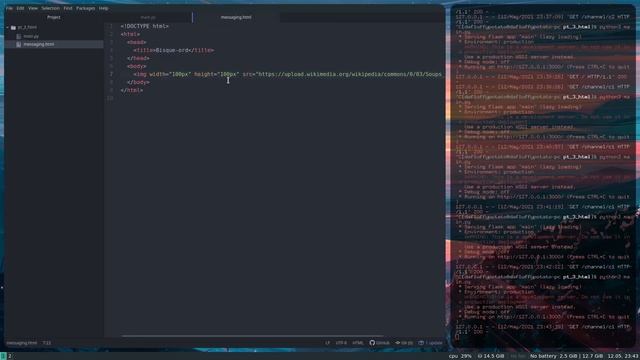Select messaging.html in the project tree
640x360 pixels.
tap(39, 44)
